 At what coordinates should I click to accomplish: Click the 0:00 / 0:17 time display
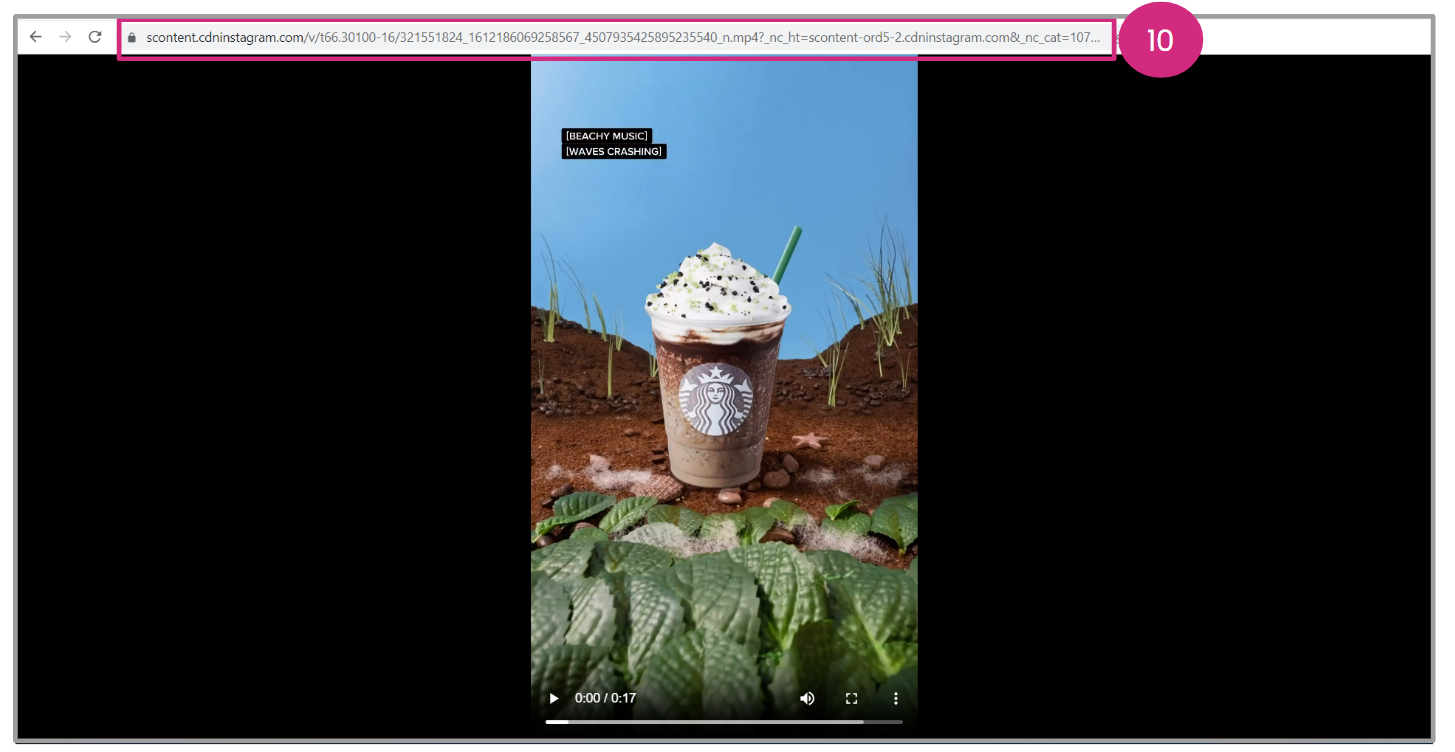(x=605, y=698)
